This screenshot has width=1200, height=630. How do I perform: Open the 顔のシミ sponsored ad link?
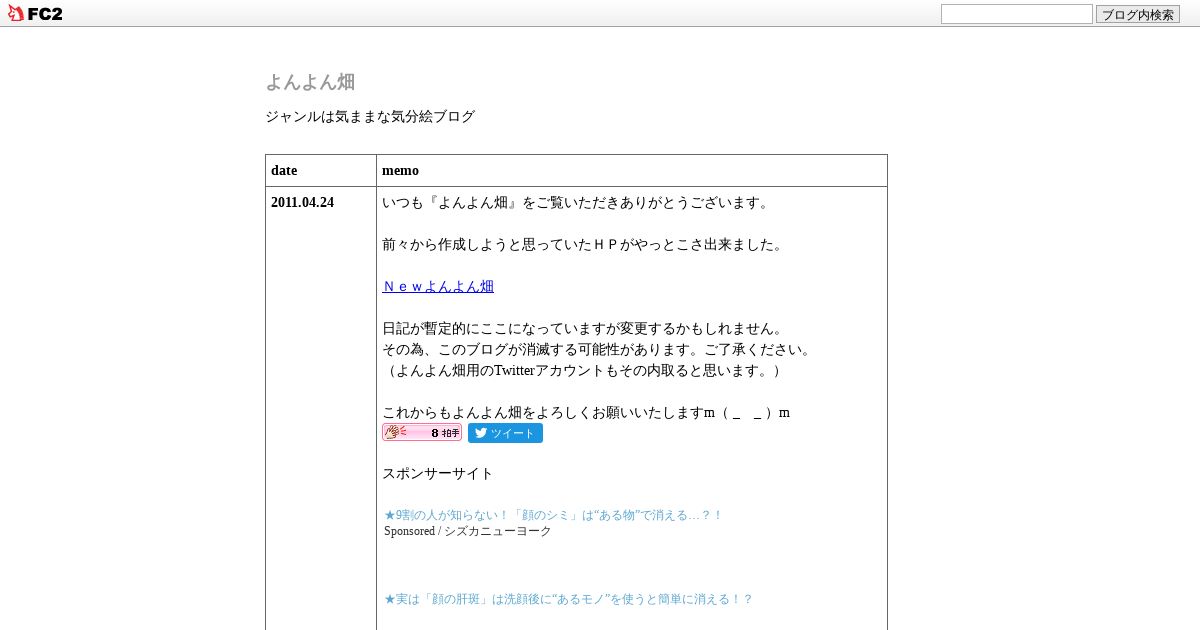553,515
